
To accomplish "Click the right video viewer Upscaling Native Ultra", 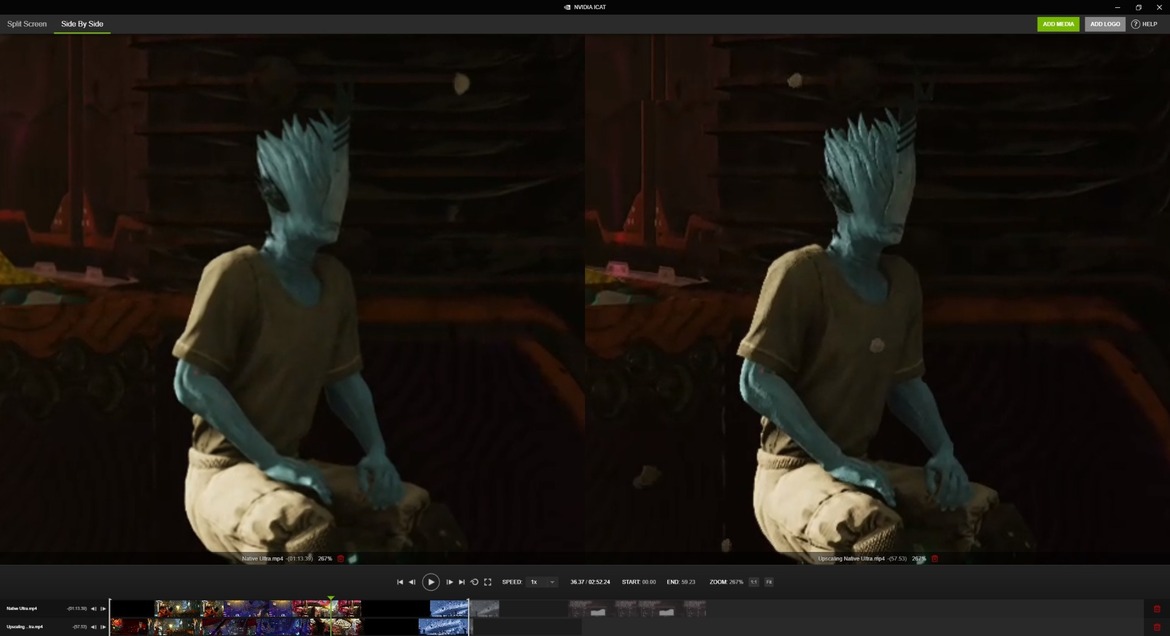I will tap(878, 299).
